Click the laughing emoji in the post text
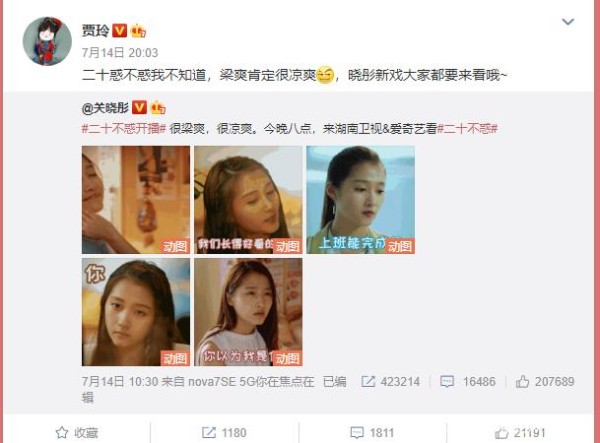This screenshot has width=600, height=443. click(x=325, y=75)
